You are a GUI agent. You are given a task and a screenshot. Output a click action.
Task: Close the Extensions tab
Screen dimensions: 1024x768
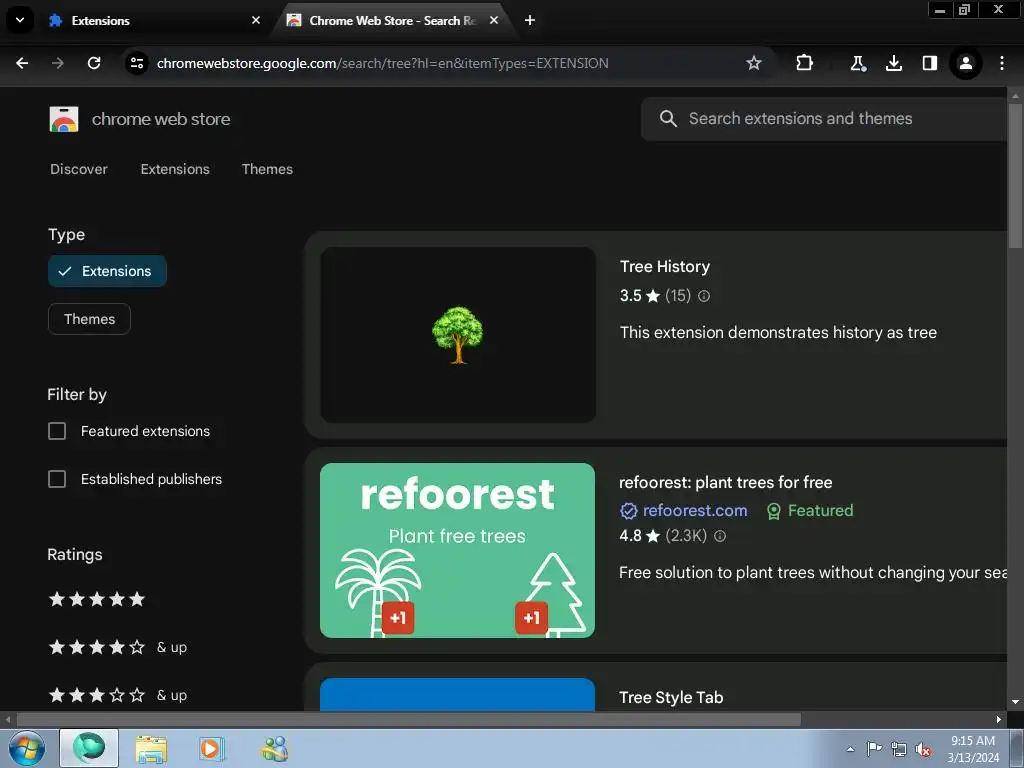click(x=256, y=20)
